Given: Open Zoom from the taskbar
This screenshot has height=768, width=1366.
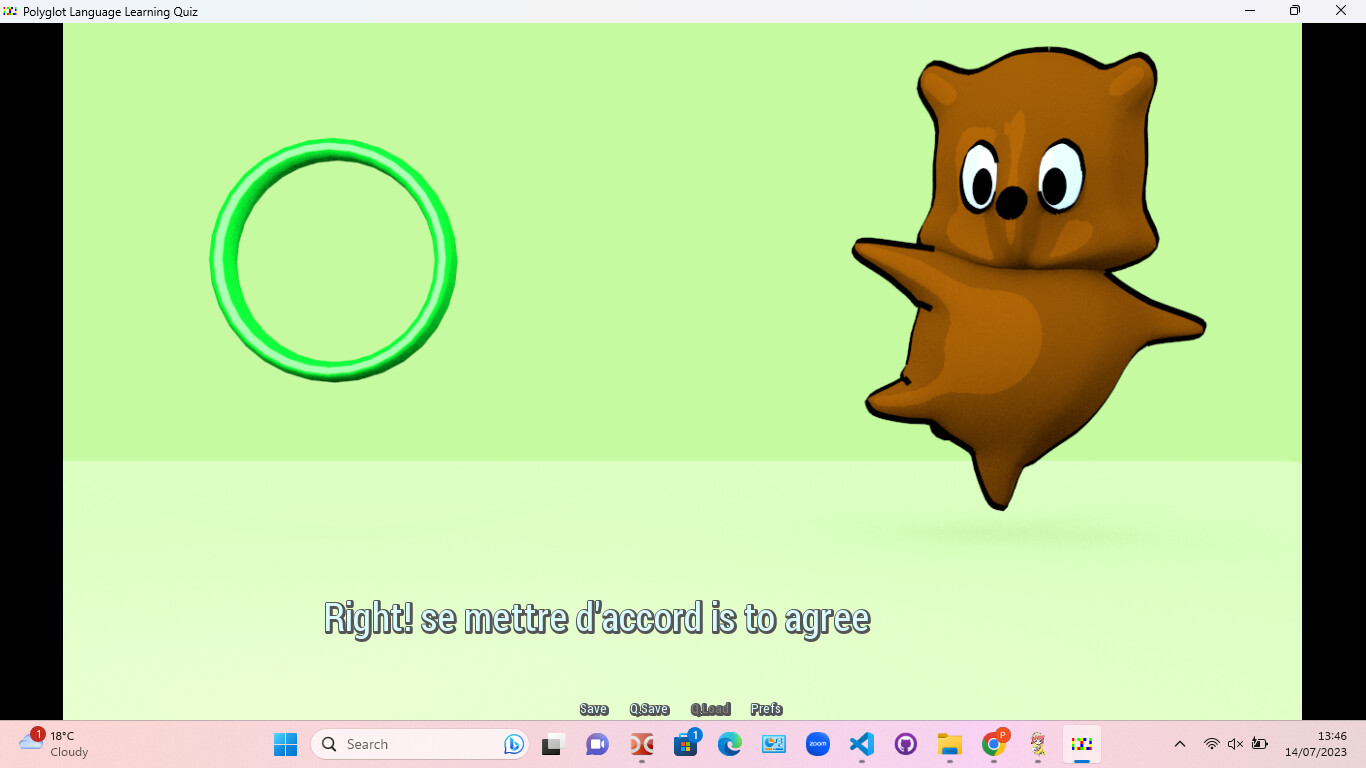Looking at the screenshot, I should (817, 744).
